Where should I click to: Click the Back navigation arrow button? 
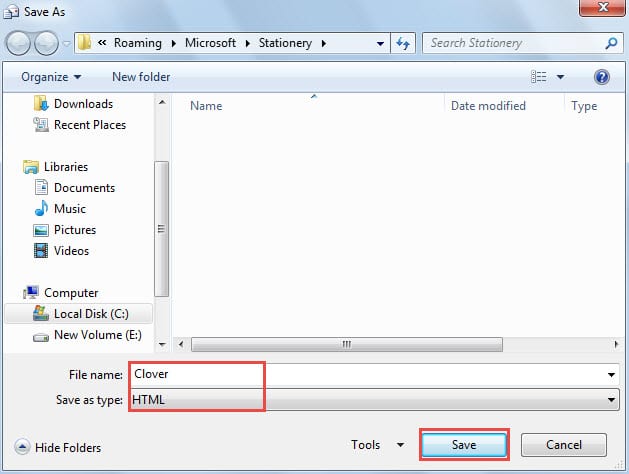[19, 44]
